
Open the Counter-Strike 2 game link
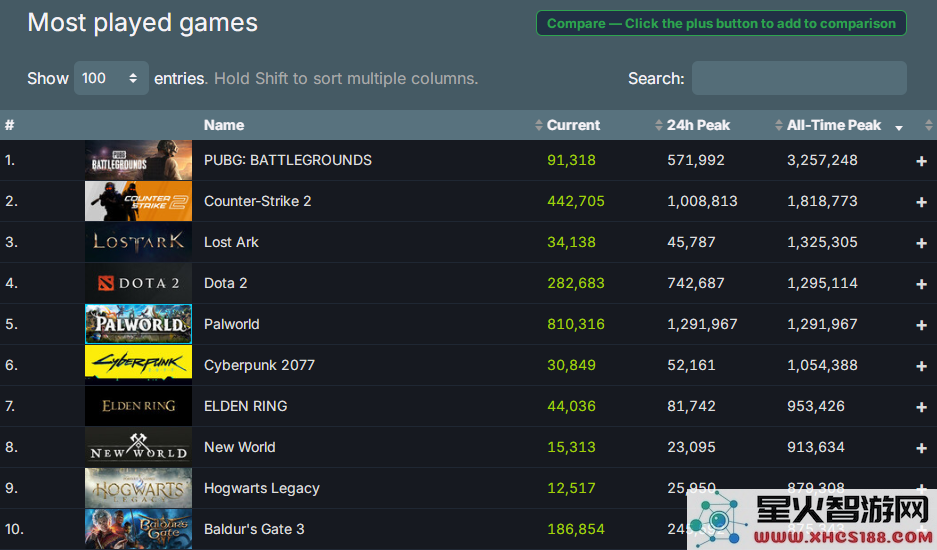point(258,201)
